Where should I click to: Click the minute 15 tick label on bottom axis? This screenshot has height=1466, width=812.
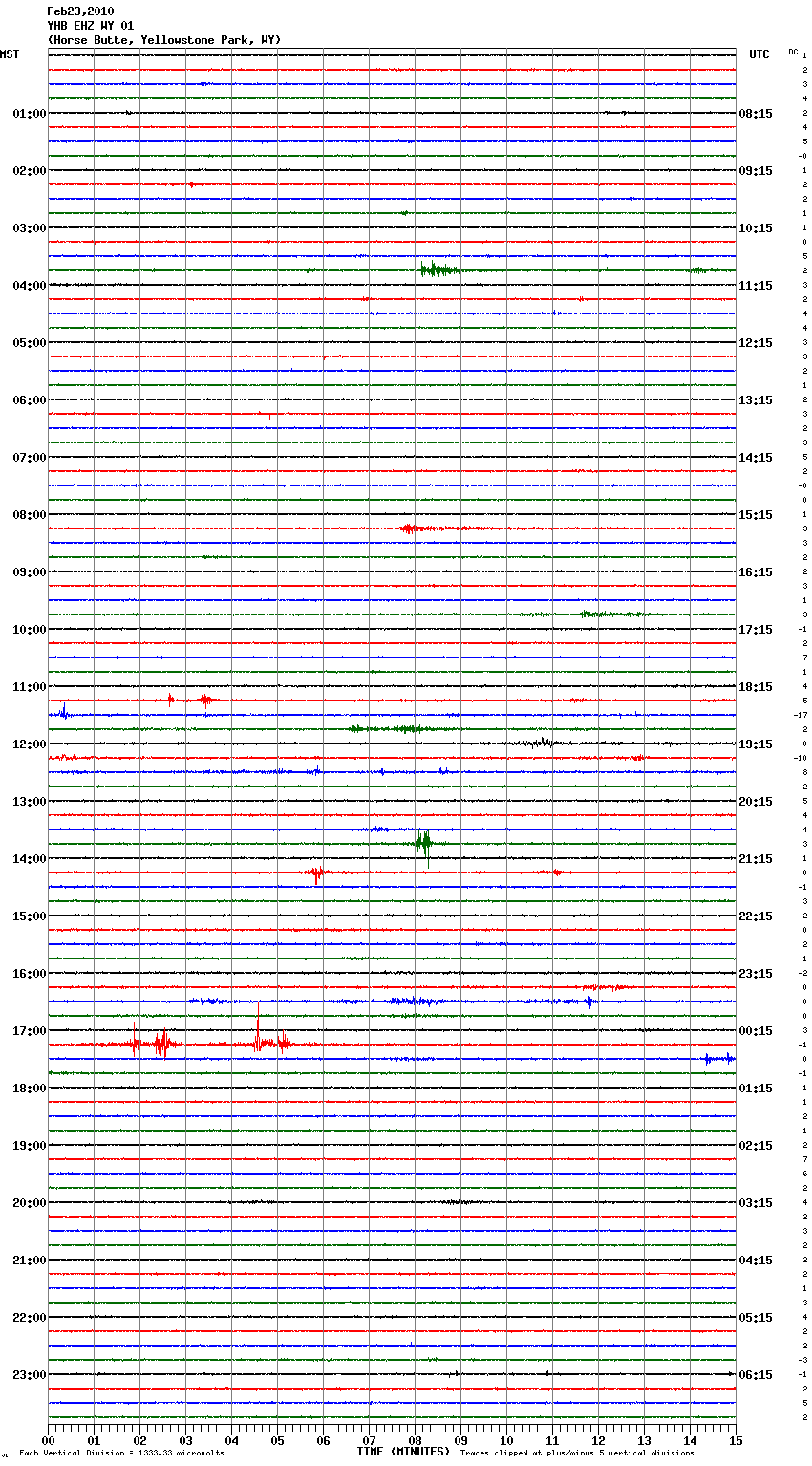pos(736,1440)
